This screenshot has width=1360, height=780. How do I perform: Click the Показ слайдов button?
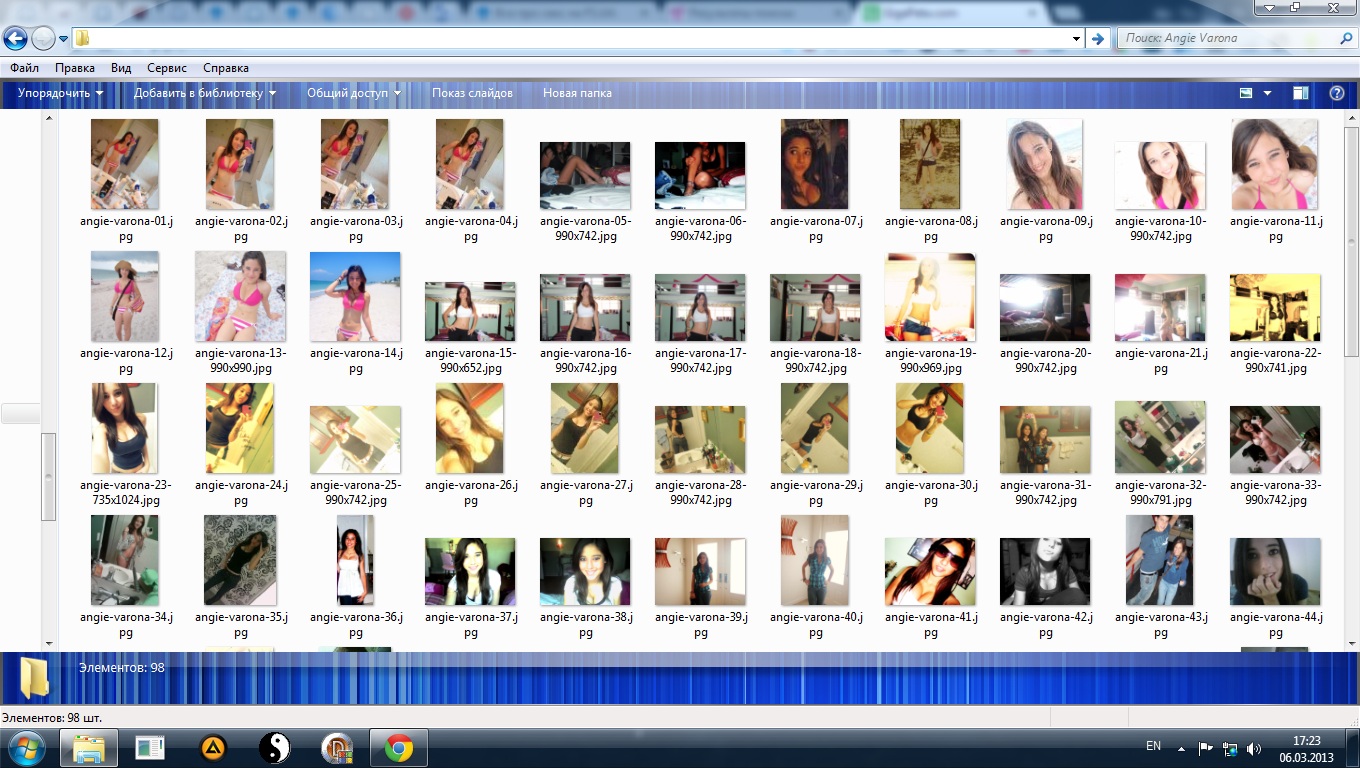point(472,93)
